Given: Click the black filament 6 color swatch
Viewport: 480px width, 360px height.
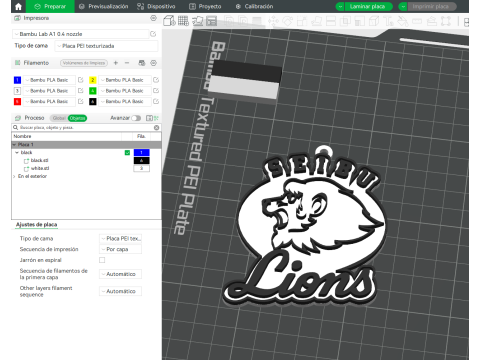Looking at the screenshot, I should [x=93, y=101].
